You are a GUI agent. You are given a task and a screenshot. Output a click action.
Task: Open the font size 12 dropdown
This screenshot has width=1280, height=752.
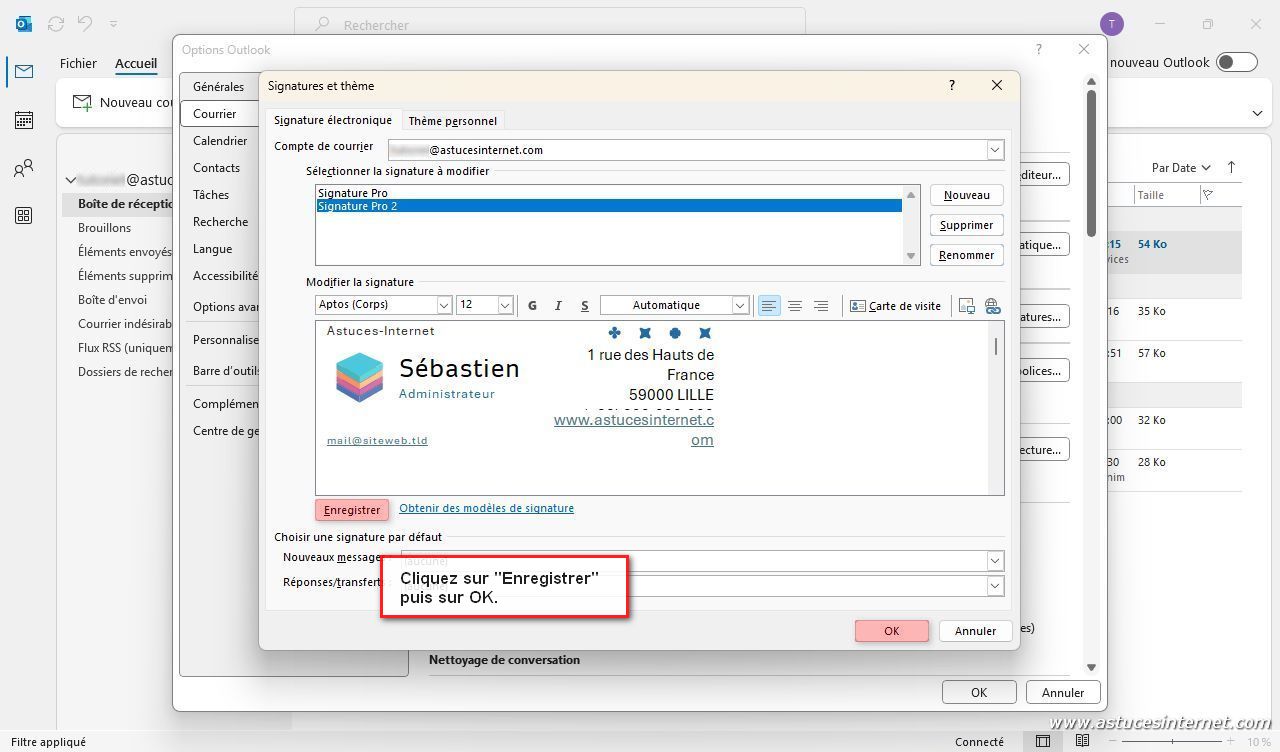tap(505, 306)
